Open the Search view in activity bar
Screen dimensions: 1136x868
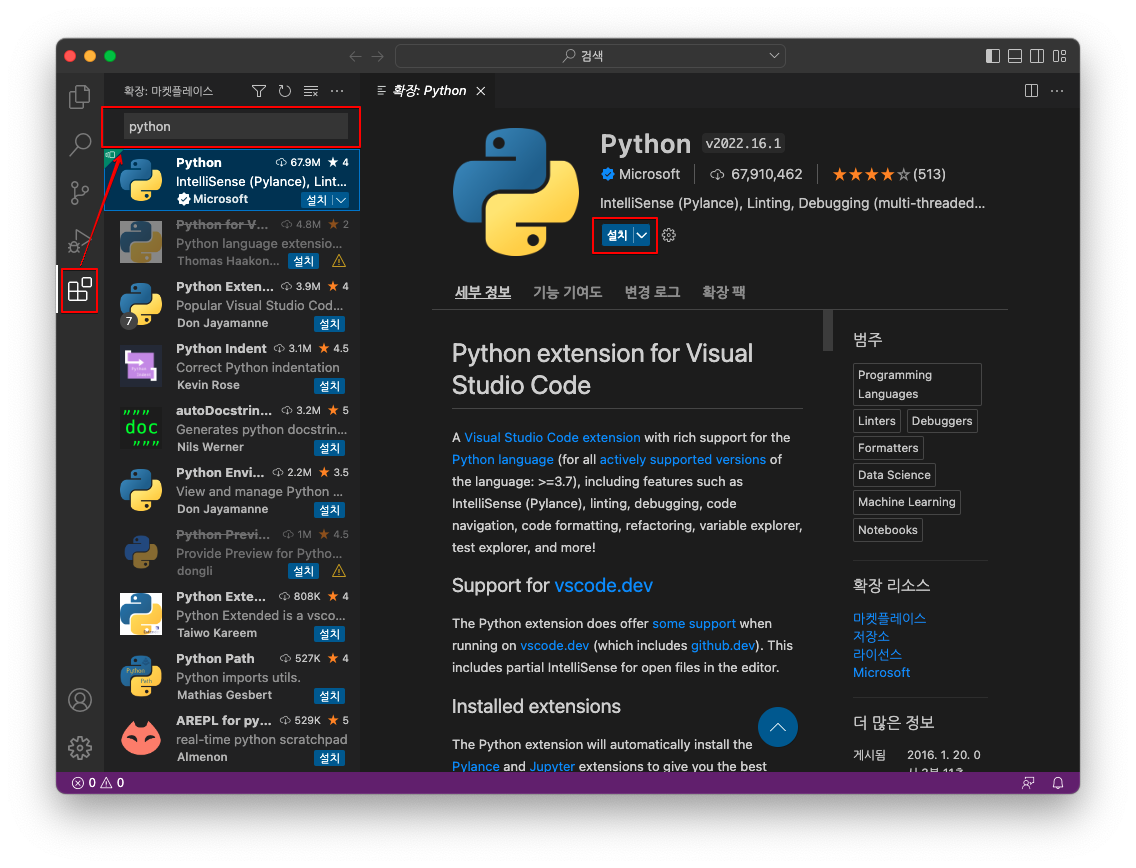[80, 144]
